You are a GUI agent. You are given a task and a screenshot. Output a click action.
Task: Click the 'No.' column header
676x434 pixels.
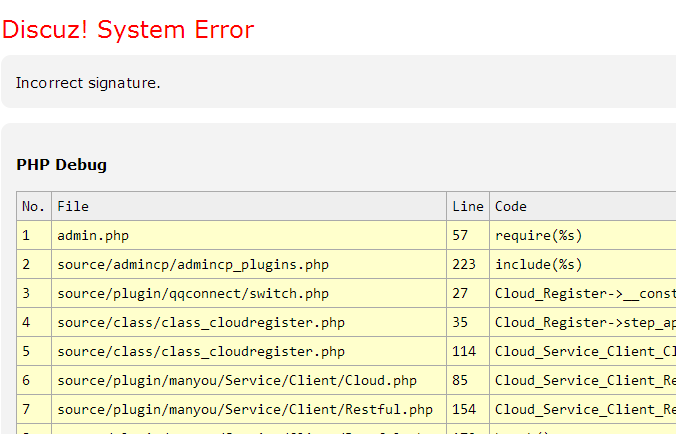click(x=34, y=206)
